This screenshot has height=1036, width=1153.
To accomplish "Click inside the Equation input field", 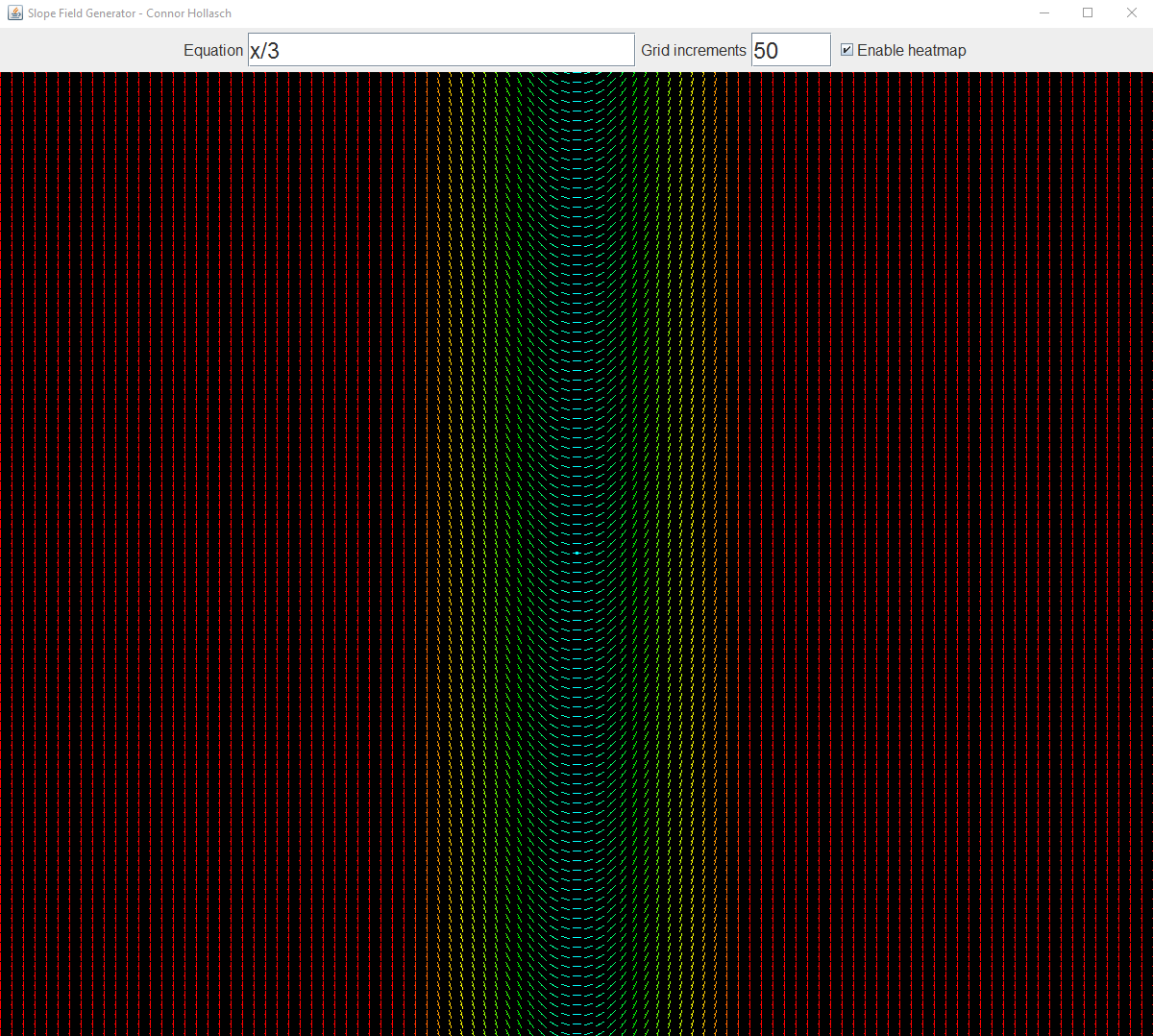I will (432, 49).
